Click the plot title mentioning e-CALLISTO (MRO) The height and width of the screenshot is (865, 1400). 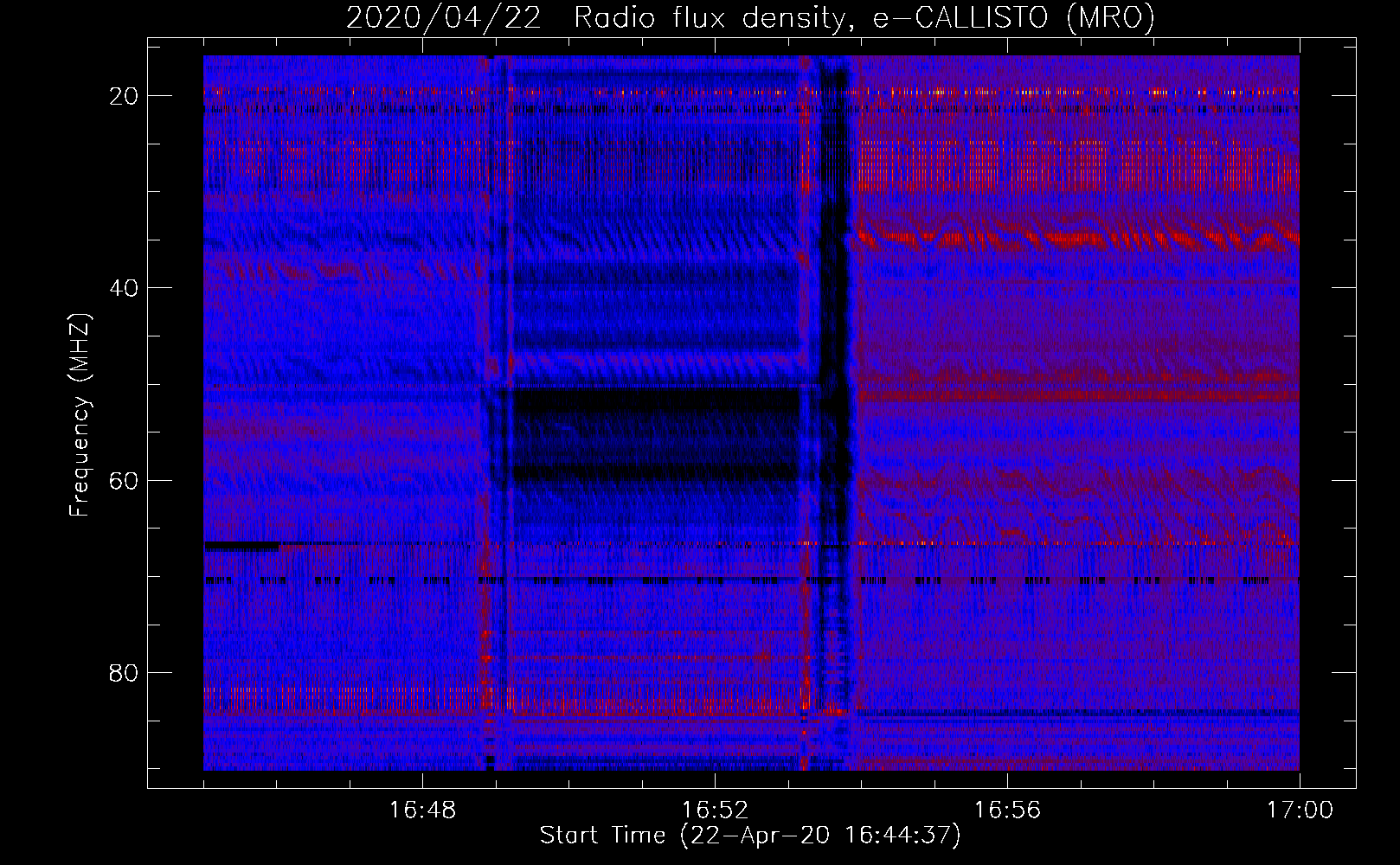coord(750,17)
